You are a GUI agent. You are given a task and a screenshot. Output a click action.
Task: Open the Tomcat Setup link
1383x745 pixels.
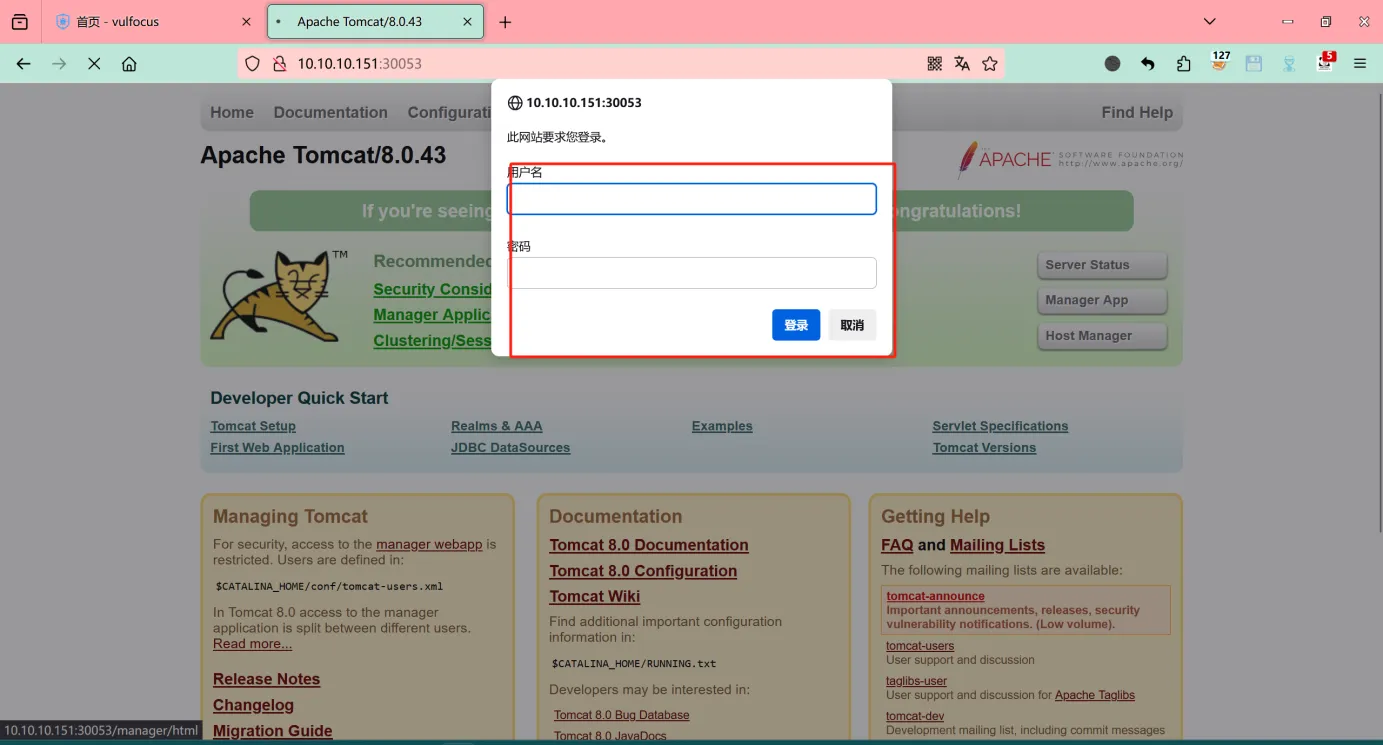coord(253,426)
